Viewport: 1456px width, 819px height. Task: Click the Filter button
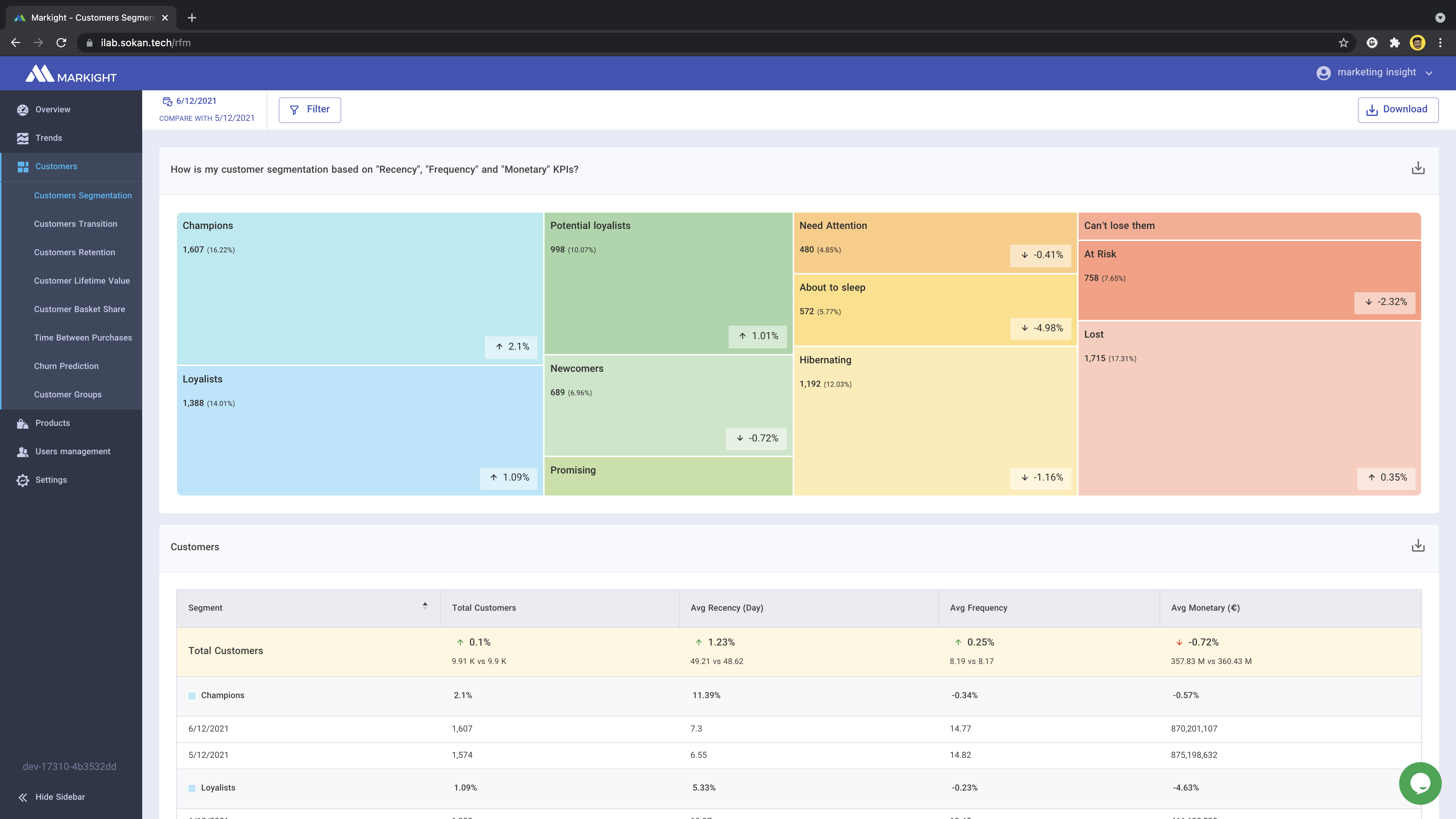point(309,109)
